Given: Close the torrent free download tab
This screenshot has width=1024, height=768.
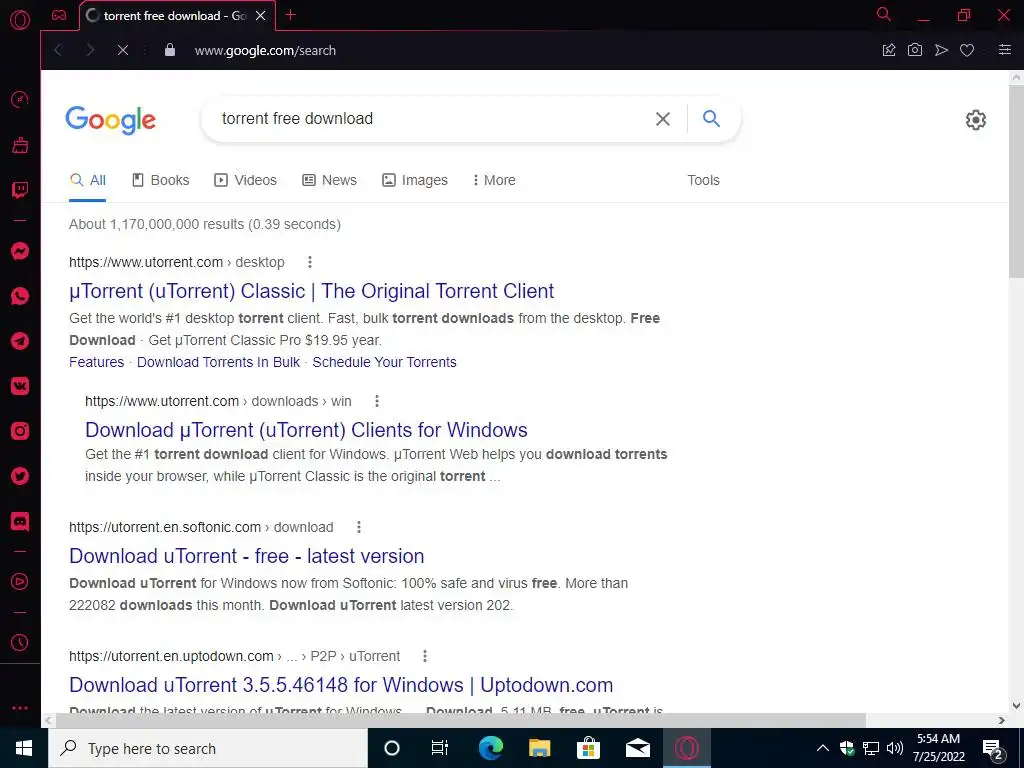Looking at the screenshot, I should click(x=261, y=16).
